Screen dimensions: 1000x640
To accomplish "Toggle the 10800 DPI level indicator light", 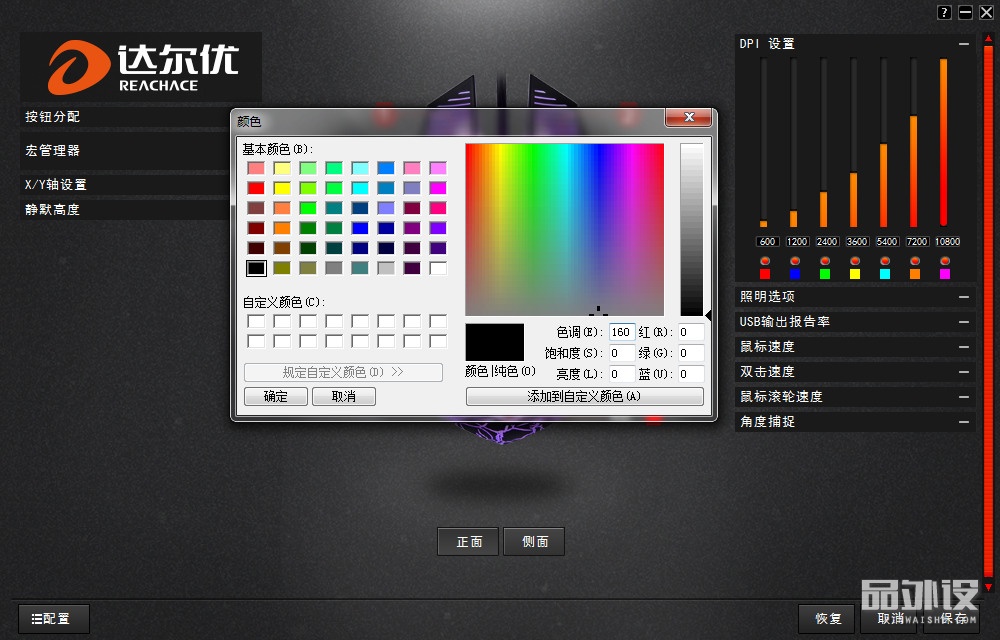I will point(945,260).
